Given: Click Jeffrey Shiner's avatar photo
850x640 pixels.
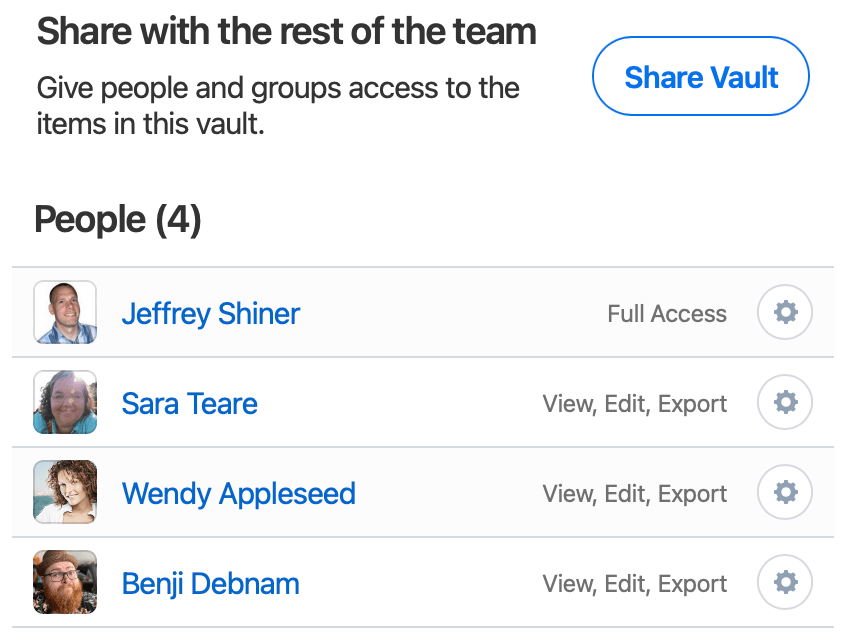Looking at the screenshot, I should point(64,312).
